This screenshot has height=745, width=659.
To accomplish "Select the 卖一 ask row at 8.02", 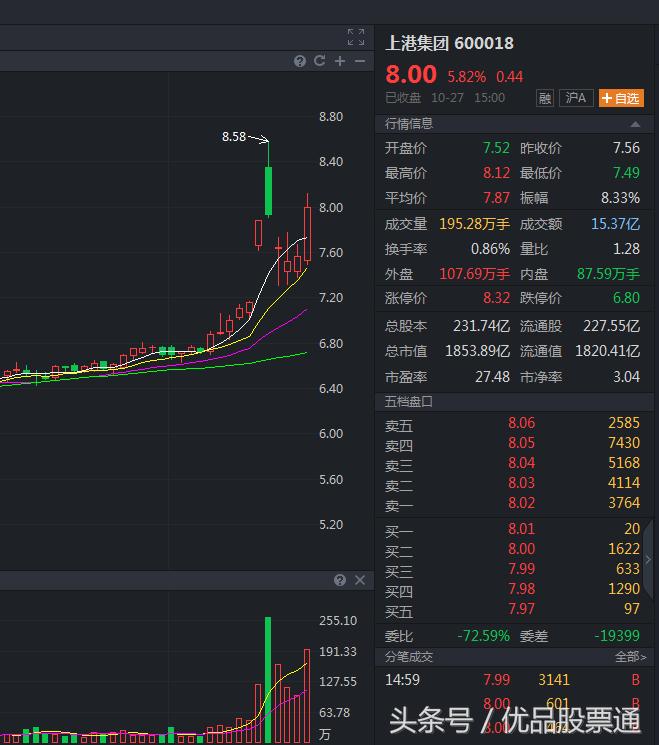I will point(513,503).
